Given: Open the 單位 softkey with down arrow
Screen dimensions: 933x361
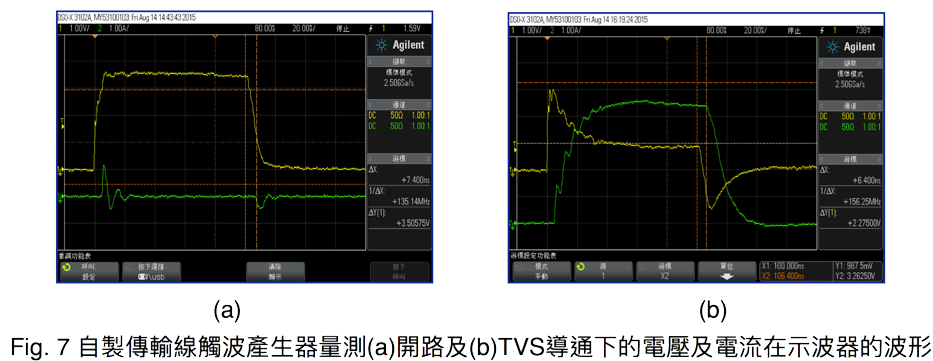Looking at the screenshot, I should pyautogui.click(x=727, y=272).
